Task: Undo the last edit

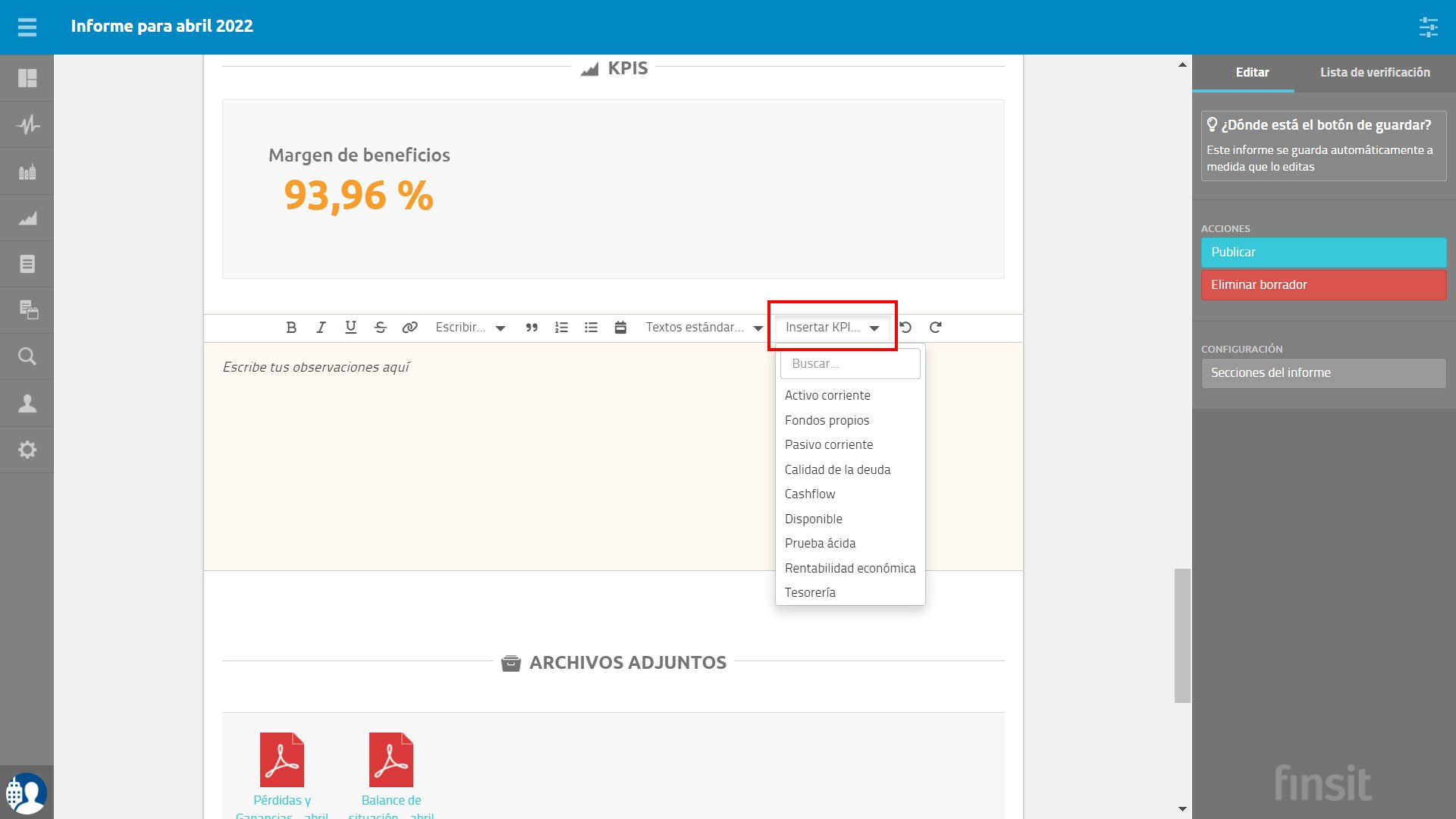Action: click(x=905, y=328)
